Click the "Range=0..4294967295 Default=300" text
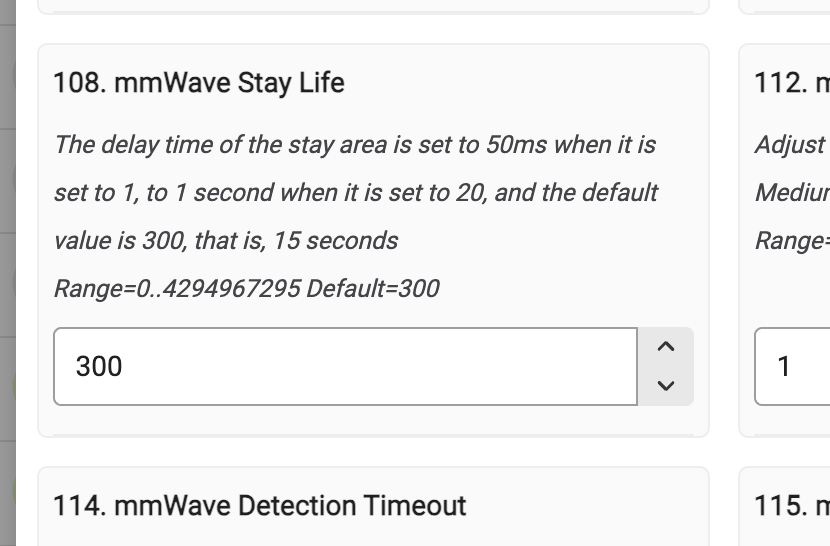This screenshot has width=830, height=546. (x=246, y=289)
